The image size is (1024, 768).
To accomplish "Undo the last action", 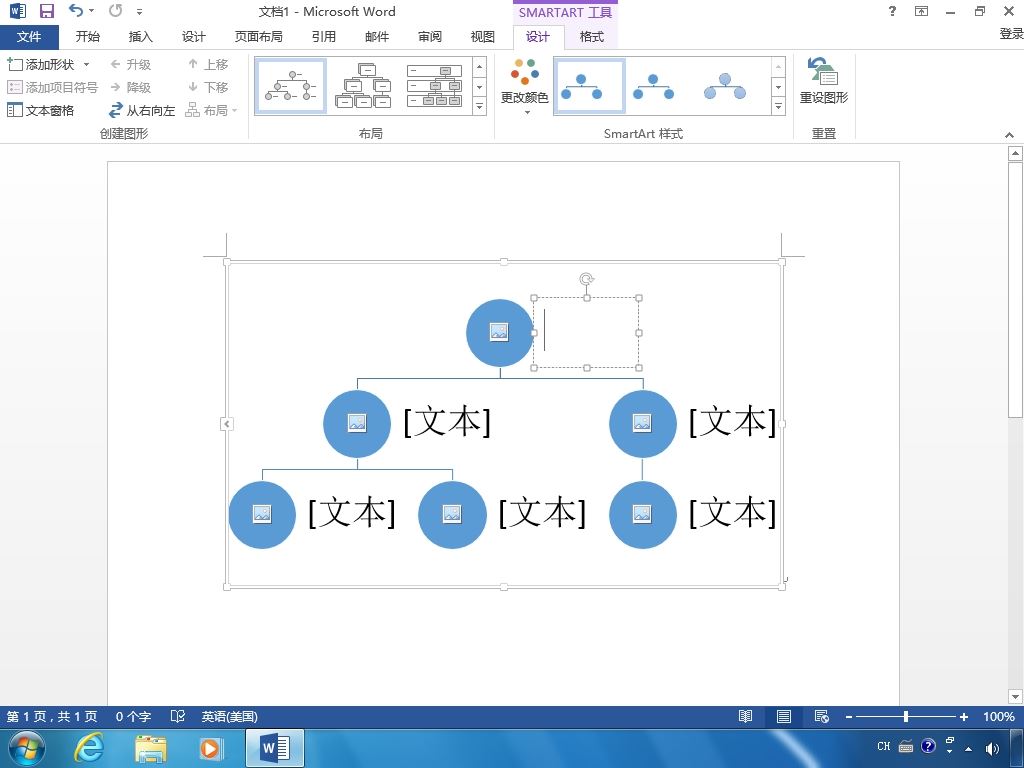I will click(76, 11).
